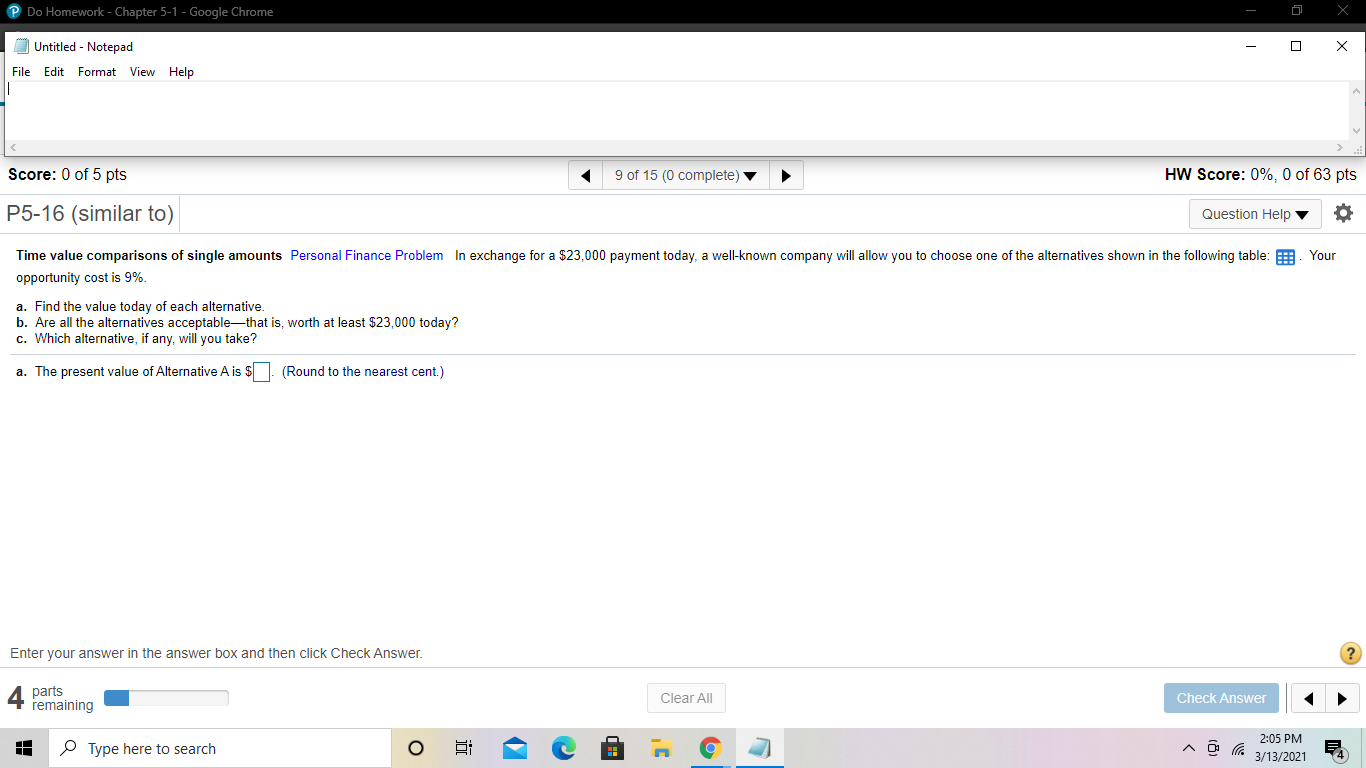Viewport: 1366px width, 768px height.
Task: Click the Personal Finance Problem link
Action: (x=366, y=256)
